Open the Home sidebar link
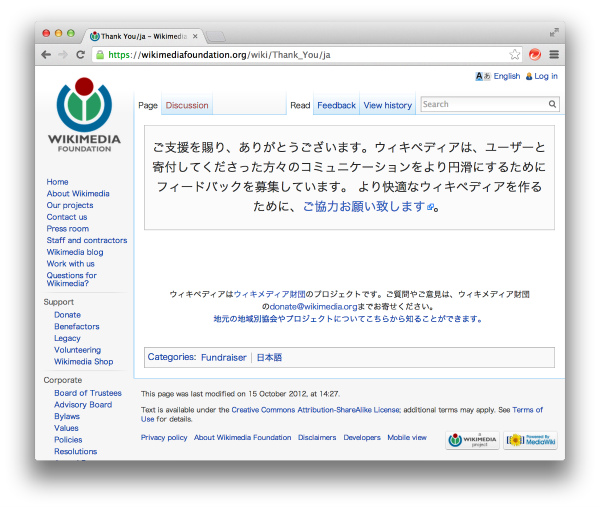The height and width of the screenshot is (509, 600). [x=57, y=182]
